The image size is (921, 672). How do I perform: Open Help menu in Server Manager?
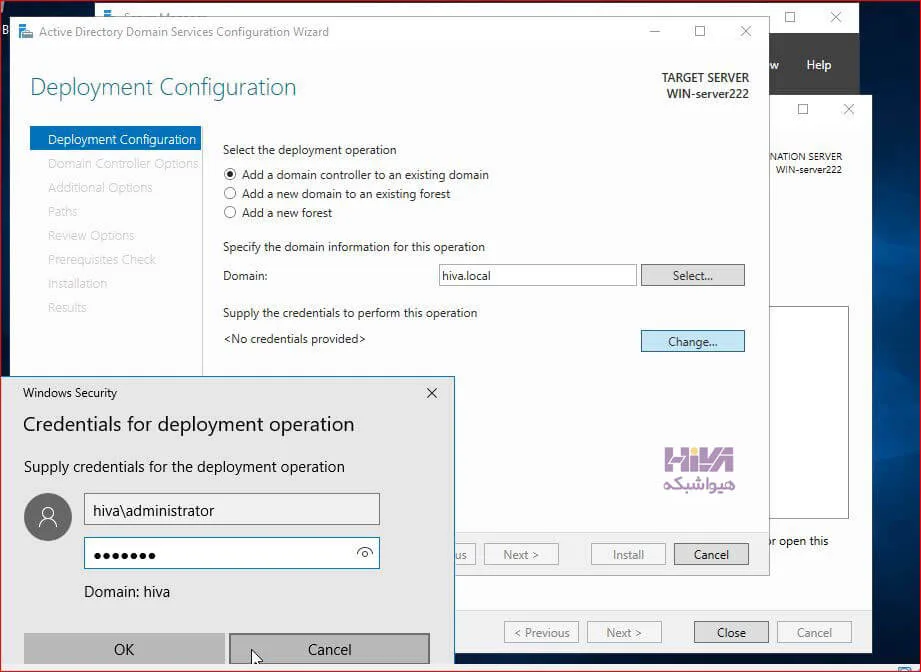point(819,65)
